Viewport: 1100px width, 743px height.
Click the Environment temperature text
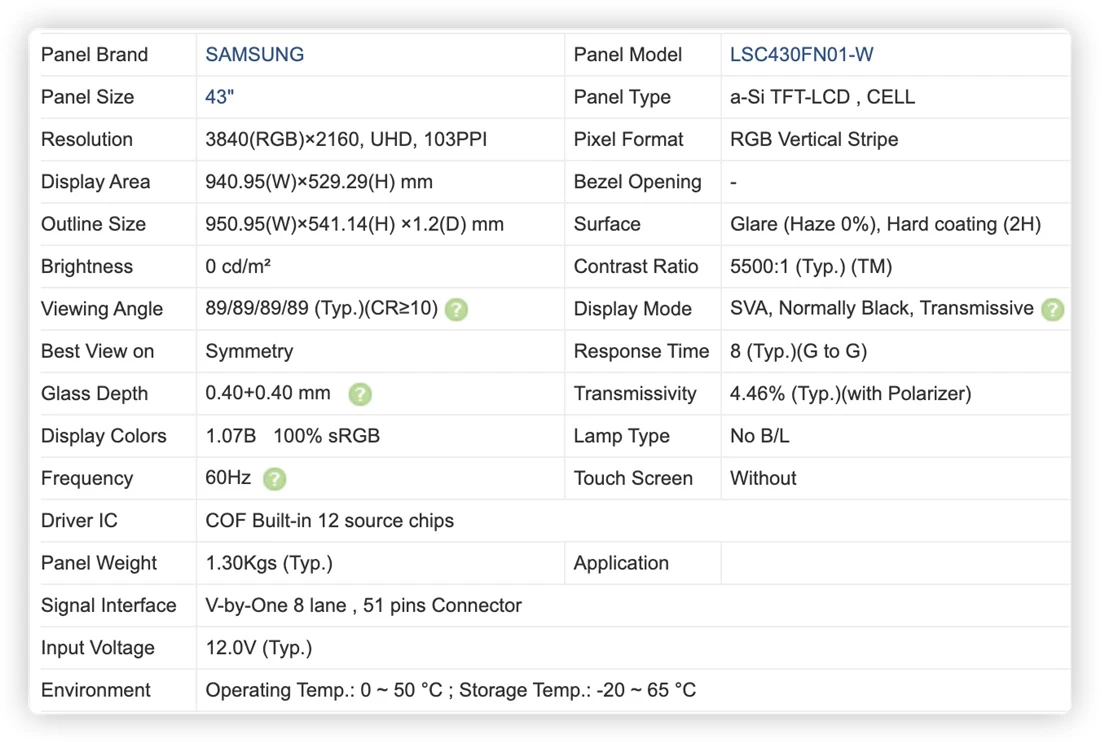click(x=450, y=690)
